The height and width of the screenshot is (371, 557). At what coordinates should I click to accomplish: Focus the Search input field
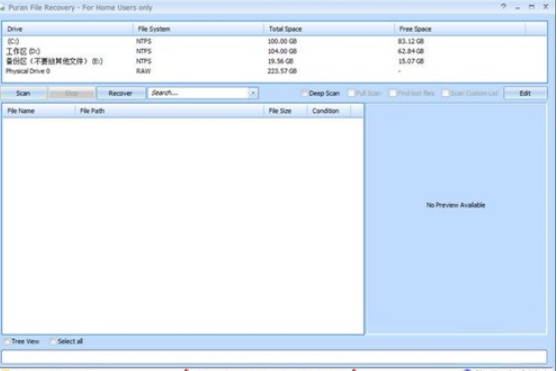[199, 93]
